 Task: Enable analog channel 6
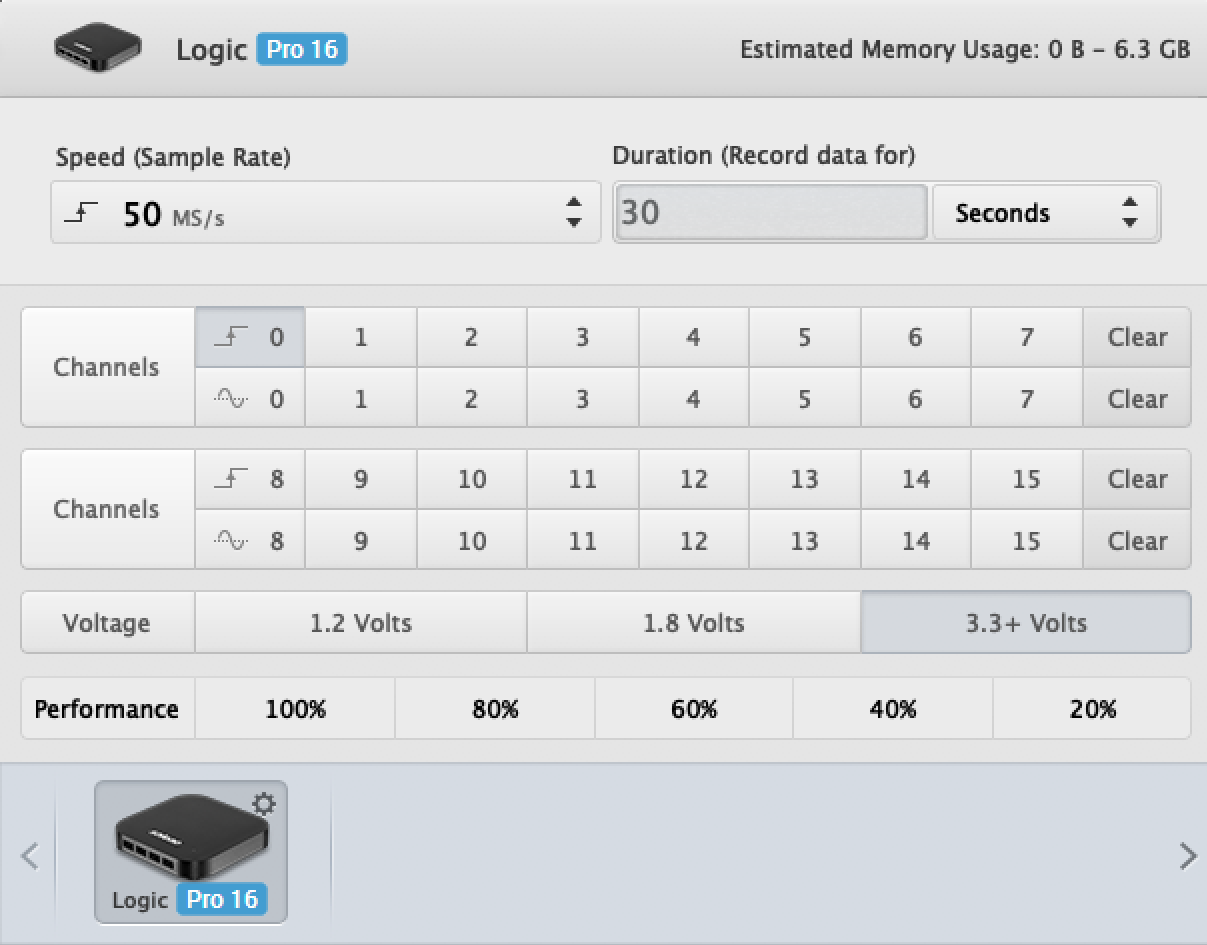click(915, 398)
